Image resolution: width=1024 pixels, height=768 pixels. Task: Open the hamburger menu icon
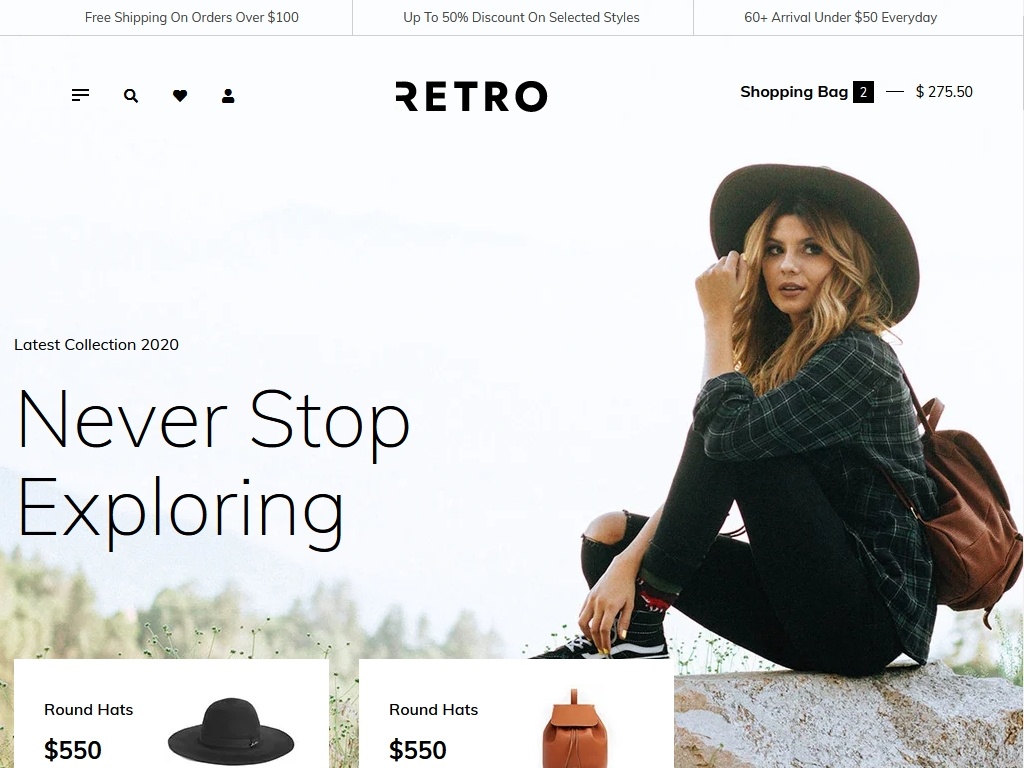[x=80, y=95]
